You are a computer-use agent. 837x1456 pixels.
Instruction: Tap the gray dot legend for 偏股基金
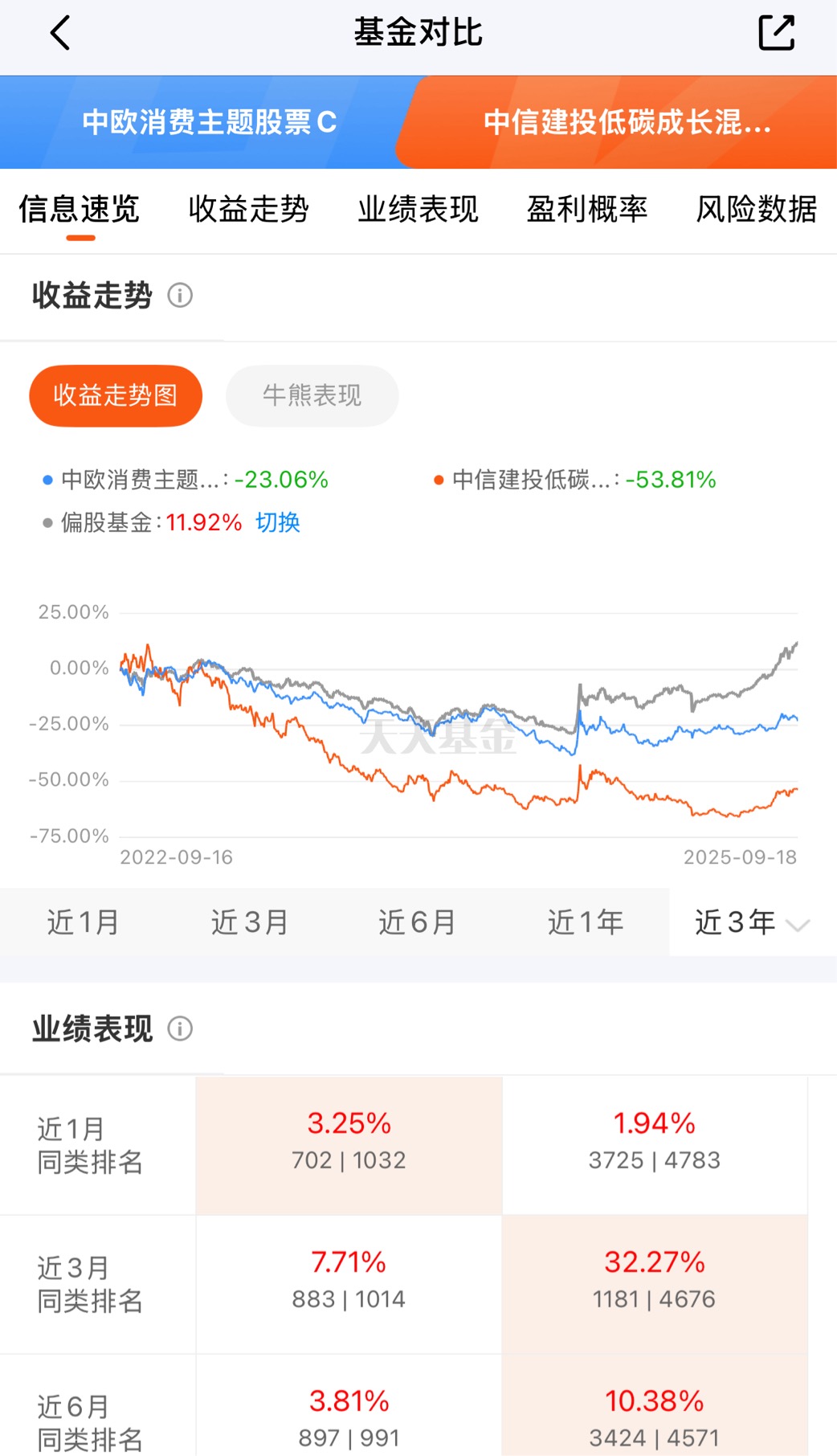point(47,523)
